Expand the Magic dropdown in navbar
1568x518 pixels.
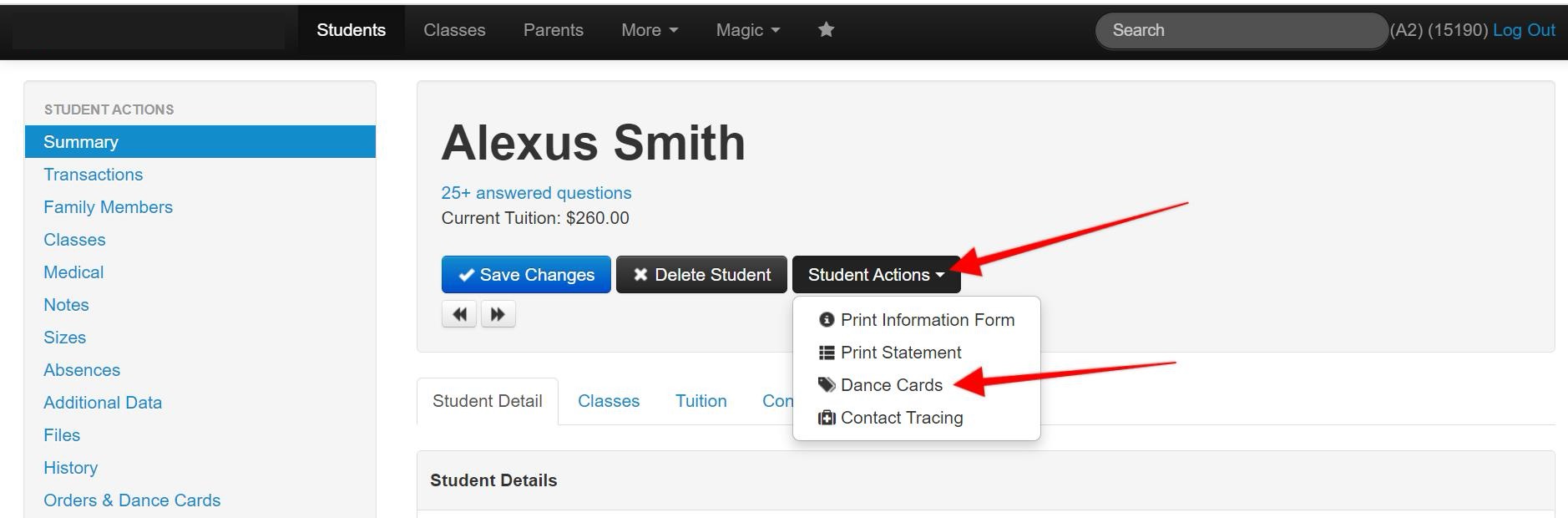tap(747, 30)
